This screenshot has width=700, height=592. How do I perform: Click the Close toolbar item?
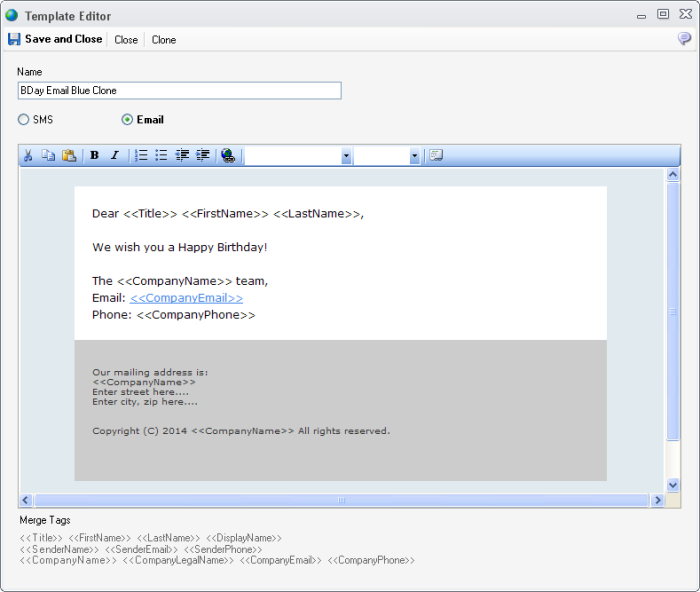coord(126,40)
